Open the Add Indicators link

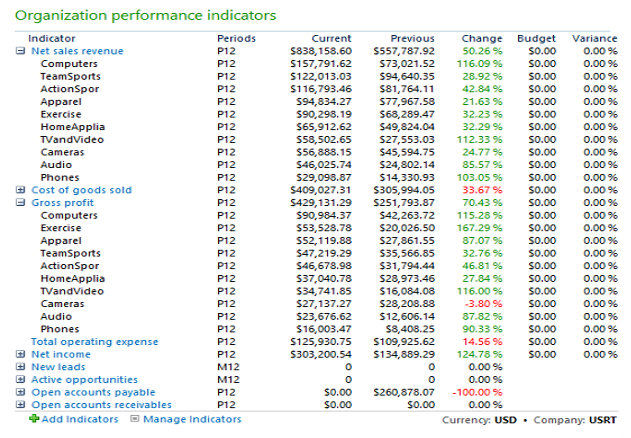pyautogui.click(x=79, y=420)
